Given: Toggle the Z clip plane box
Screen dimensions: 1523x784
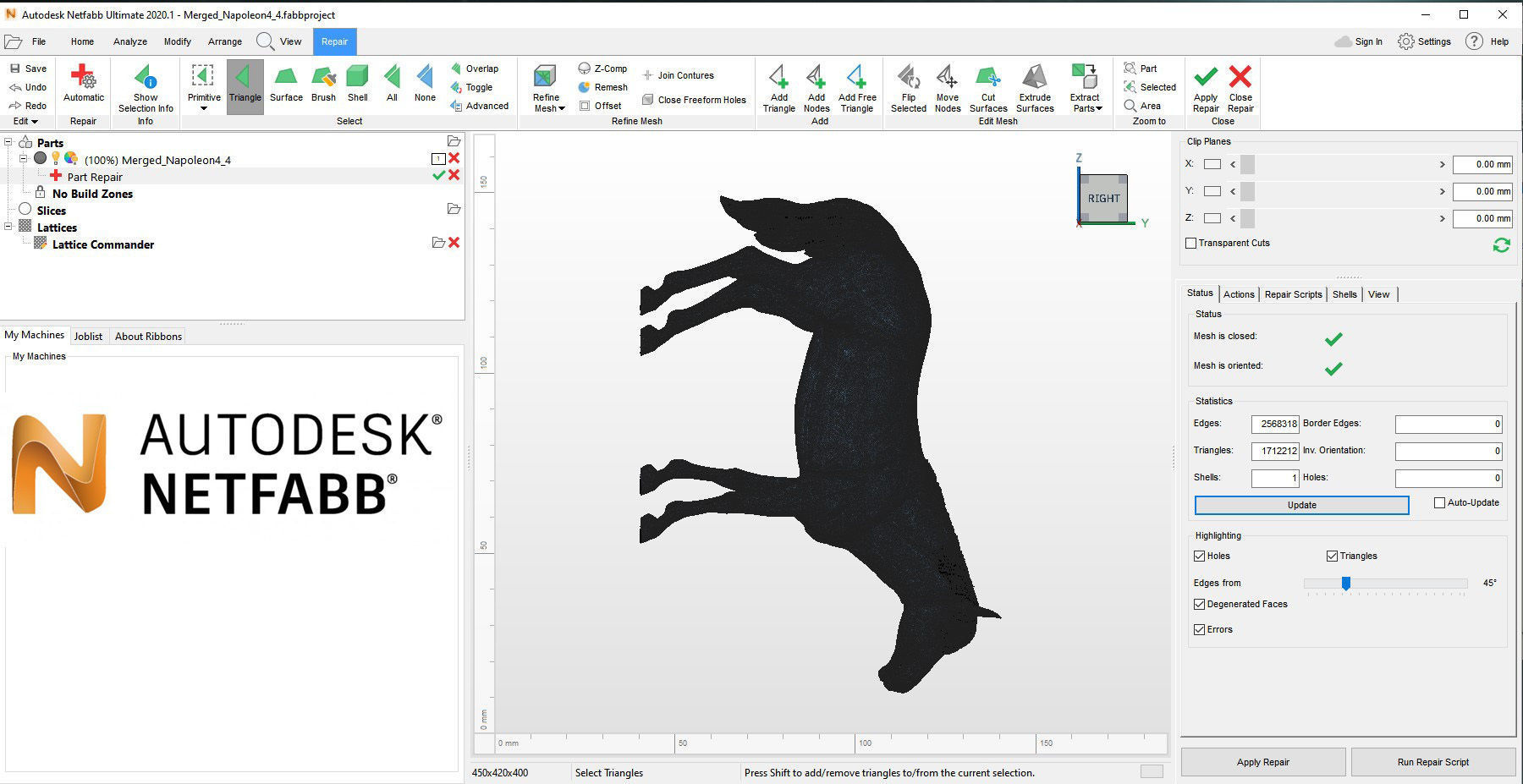Looking at the screenshot, I should tap(1212, 218).
